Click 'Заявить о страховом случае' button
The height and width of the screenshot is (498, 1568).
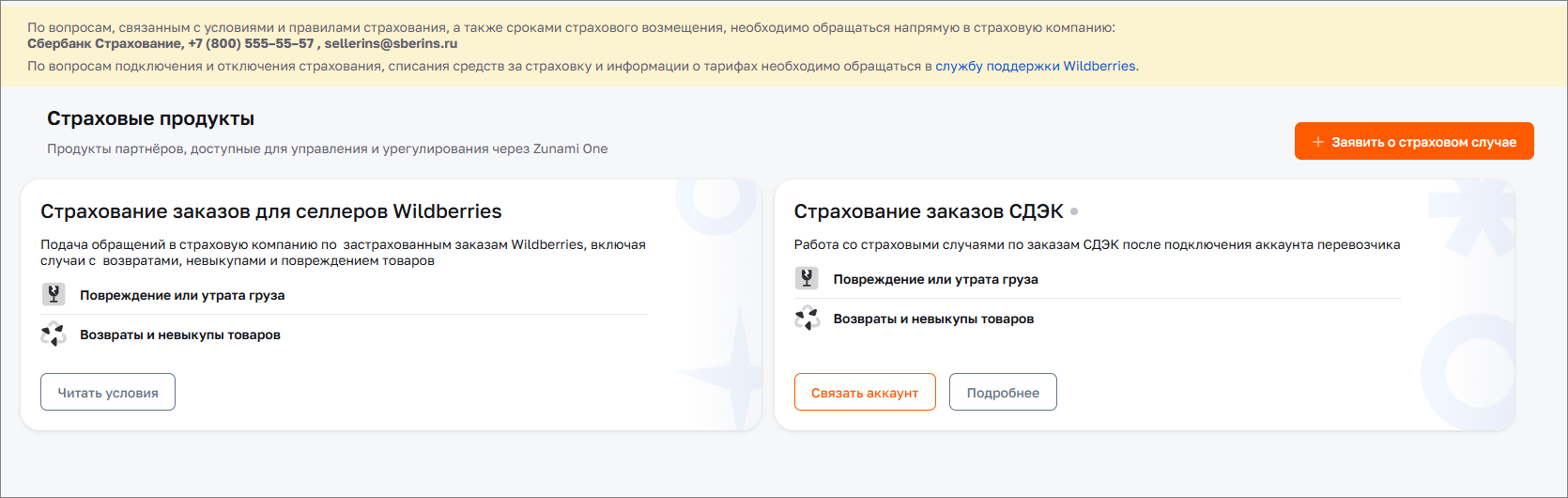tap(1414, 141)
